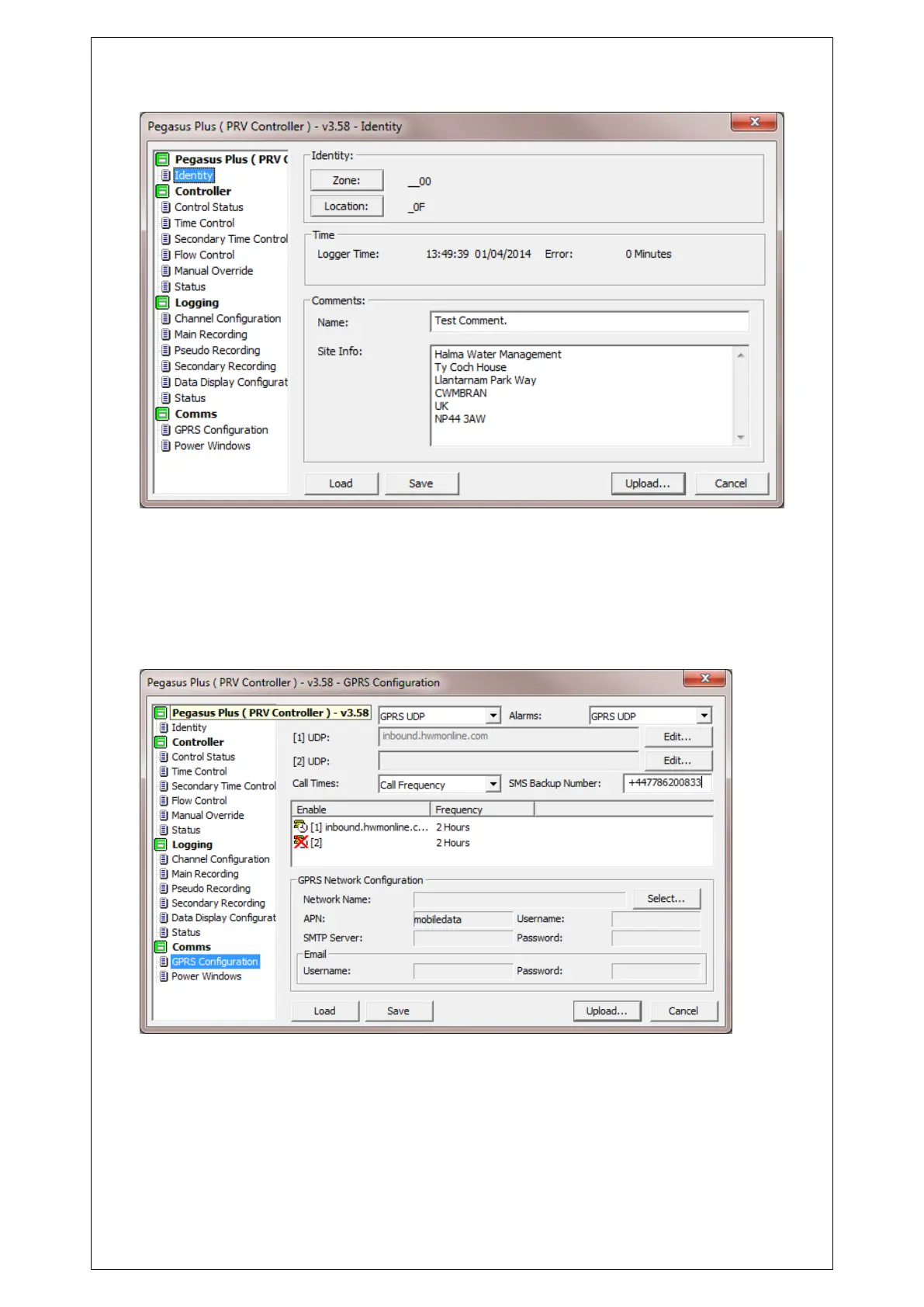Select GPRS Configuration in GPRS window tree
Image resolution: width=924 pixels, height=1307 pixels.
pos(215,962)
